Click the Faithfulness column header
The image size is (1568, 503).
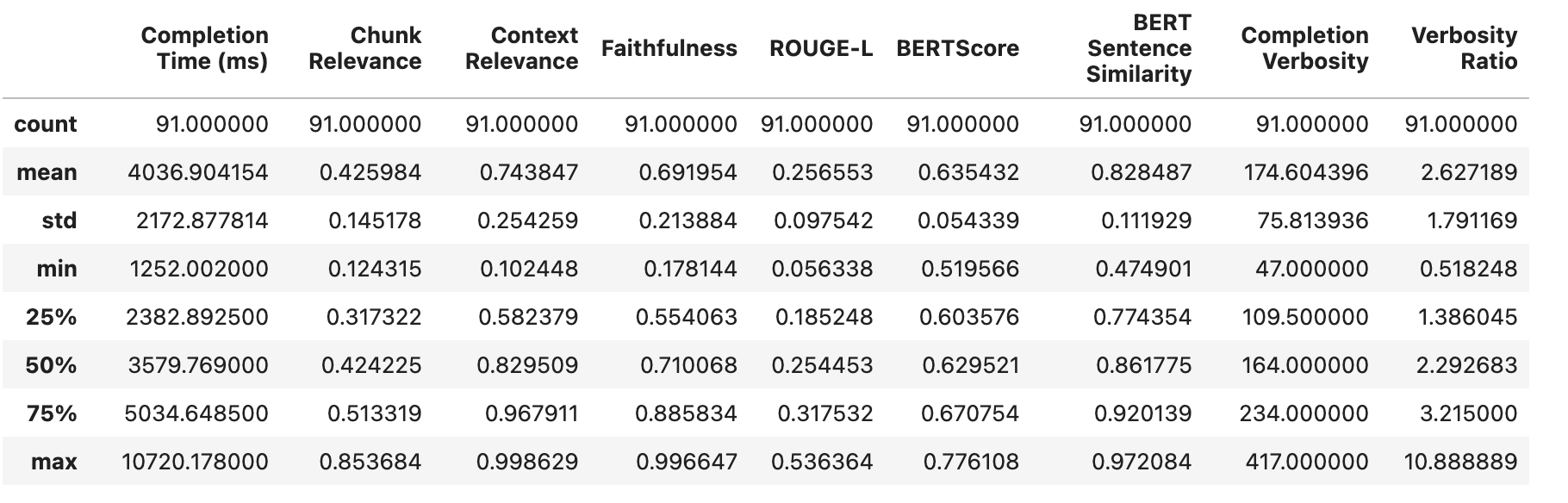[x=669, y=48]
